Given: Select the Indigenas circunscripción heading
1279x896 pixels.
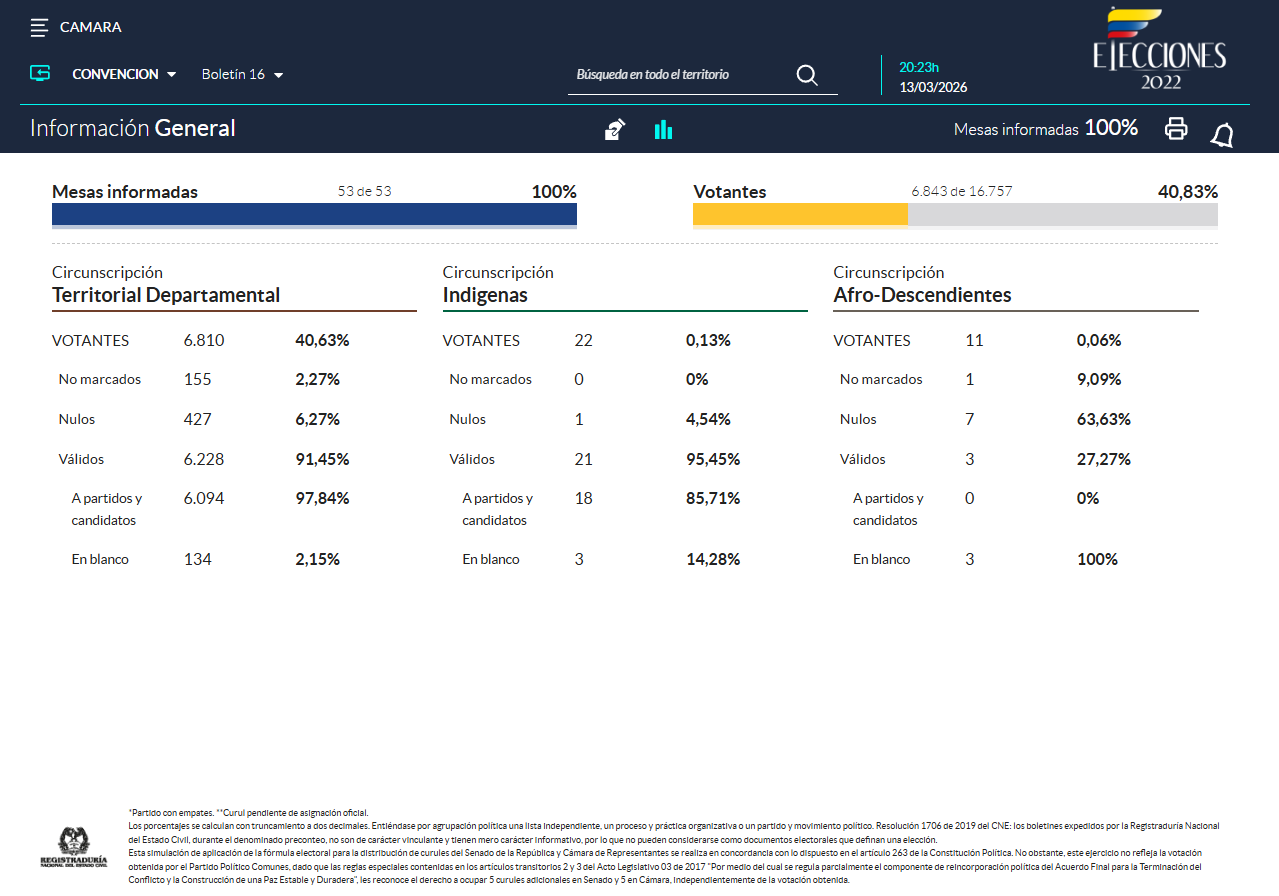Looking at the screenshot, I should point(485,295).
